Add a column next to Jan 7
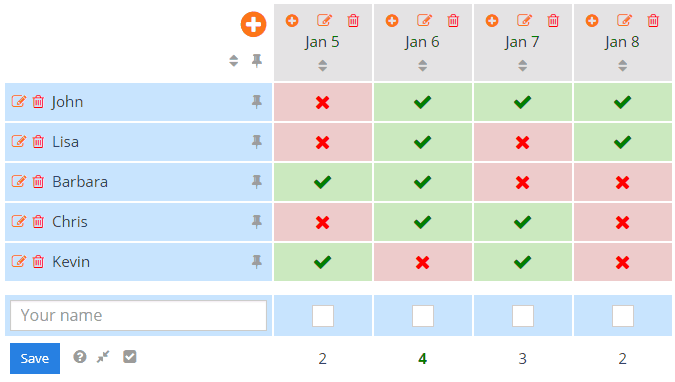The height and width of the screenshot is (382, 675). [492, 20]
